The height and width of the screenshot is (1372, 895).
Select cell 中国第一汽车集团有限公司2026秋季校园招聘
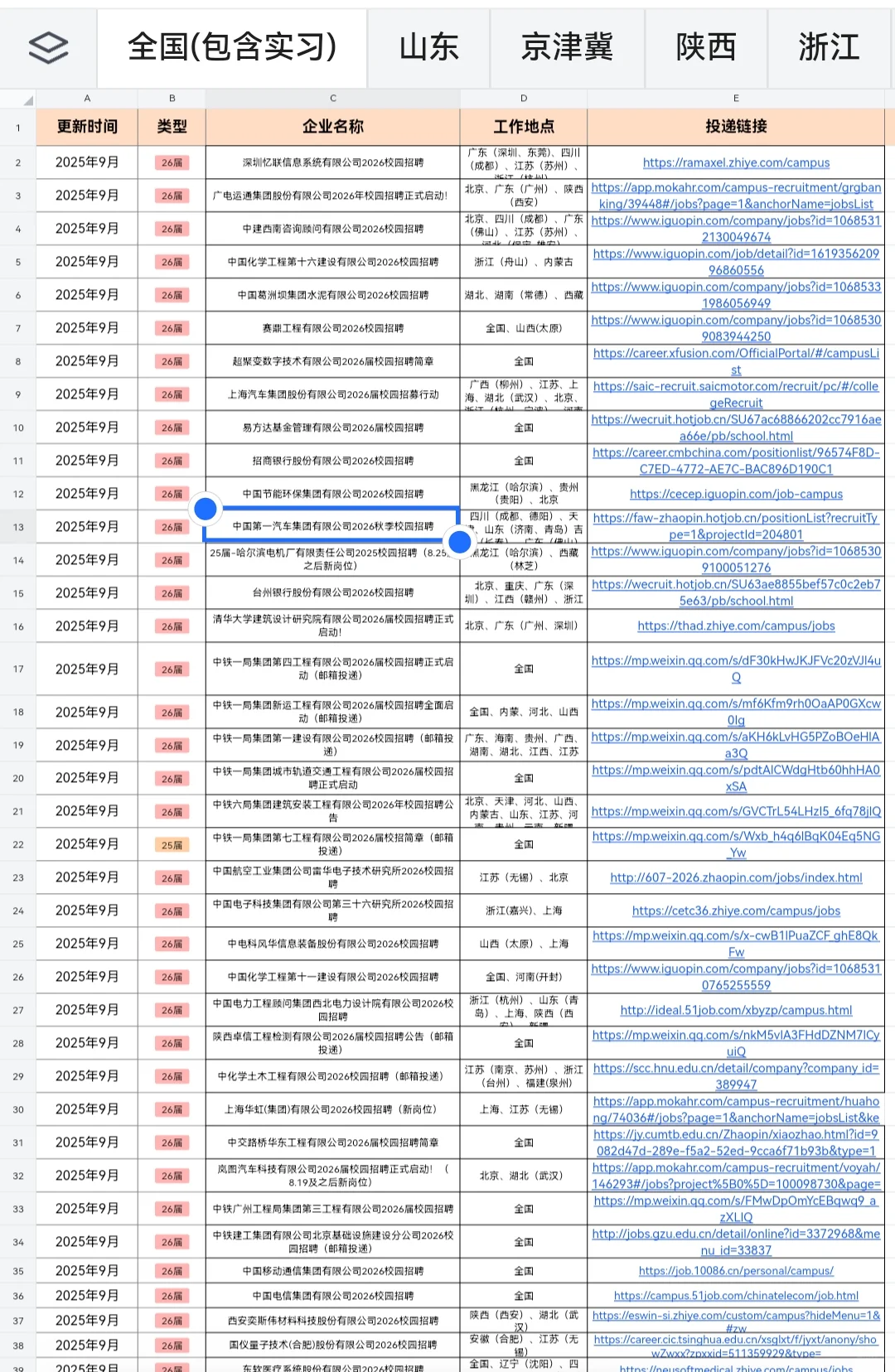coord(333,526)
